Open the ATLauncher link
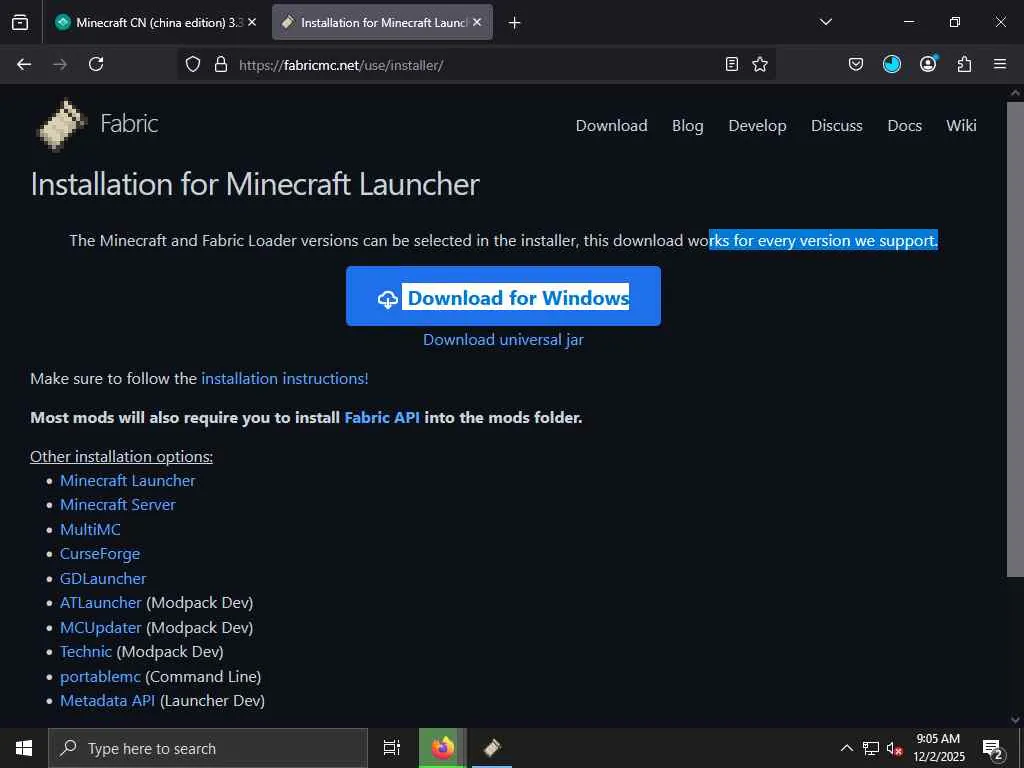This screenshot has height=768, width=1024. point(101,603)
